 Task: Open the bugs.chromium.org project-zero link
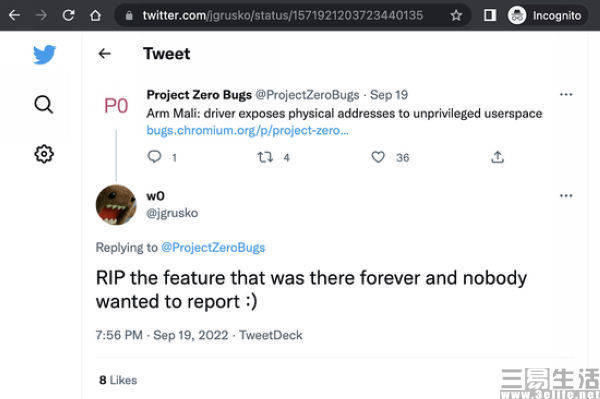coord(247,130)
